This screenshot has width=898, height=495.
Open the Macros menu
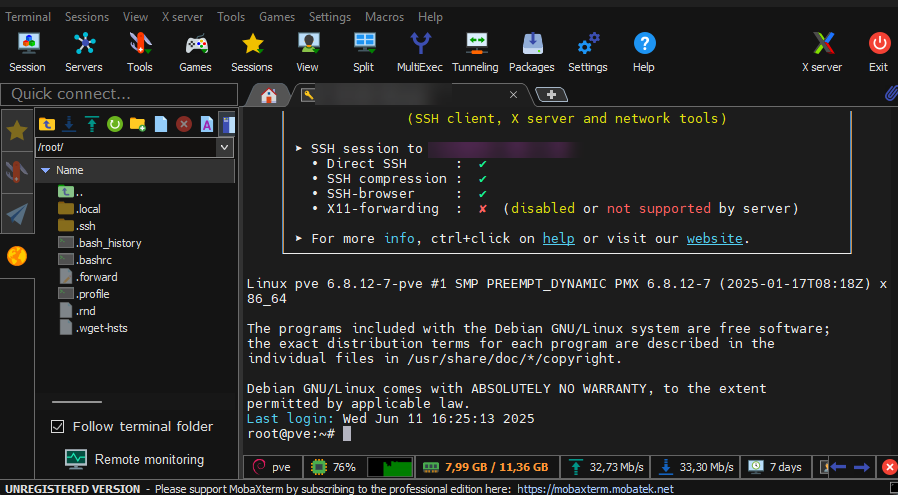(384, 17)
